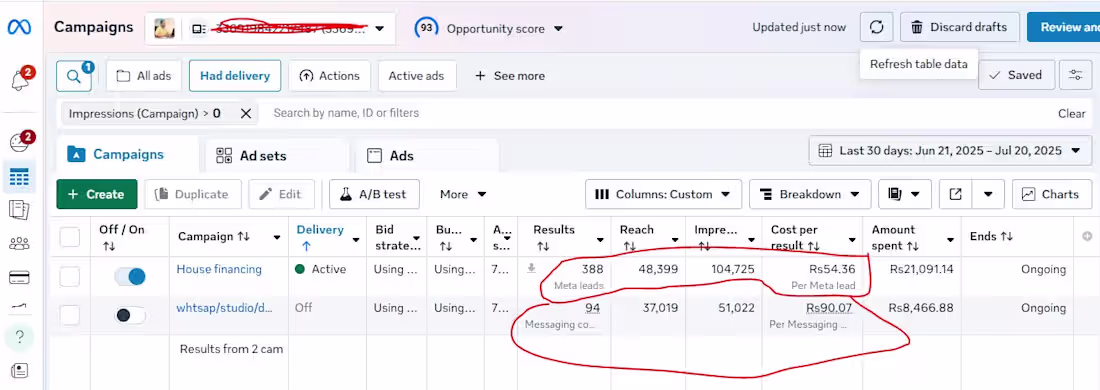The width and height of the screenshot is (1100, 390).
Task: Open the Billing card icon in sidebar
Action: (x=19, y=278)
